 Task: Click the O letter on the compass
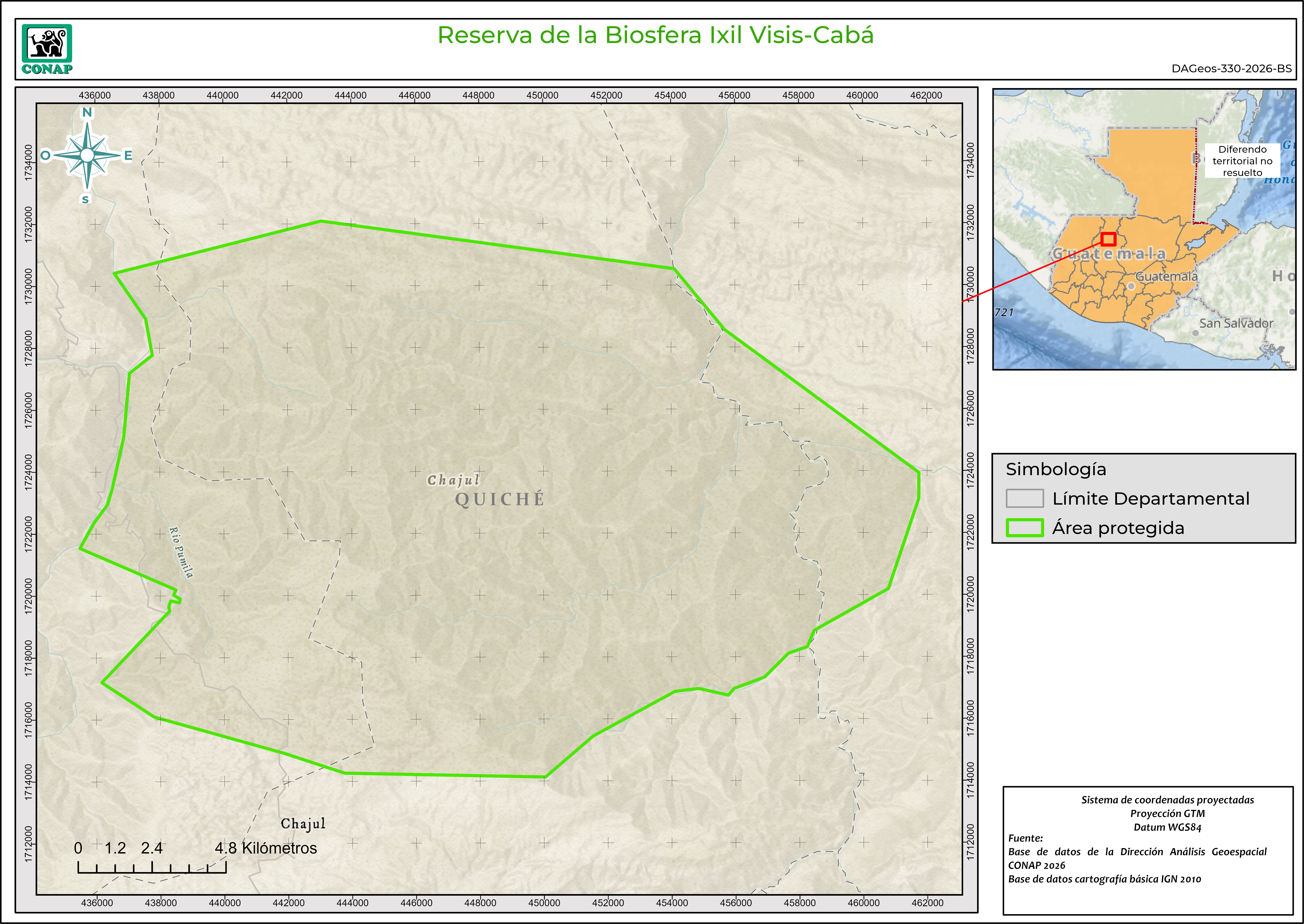click(x=46, y=155)
